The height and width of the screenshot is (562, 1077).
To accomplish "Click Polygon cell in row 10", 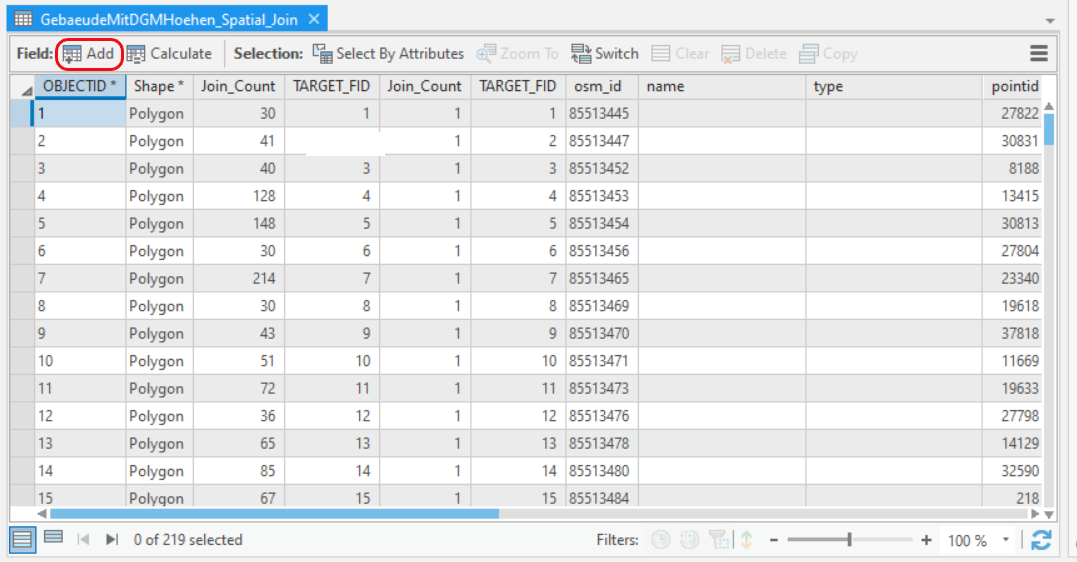I will coord(159,361).
